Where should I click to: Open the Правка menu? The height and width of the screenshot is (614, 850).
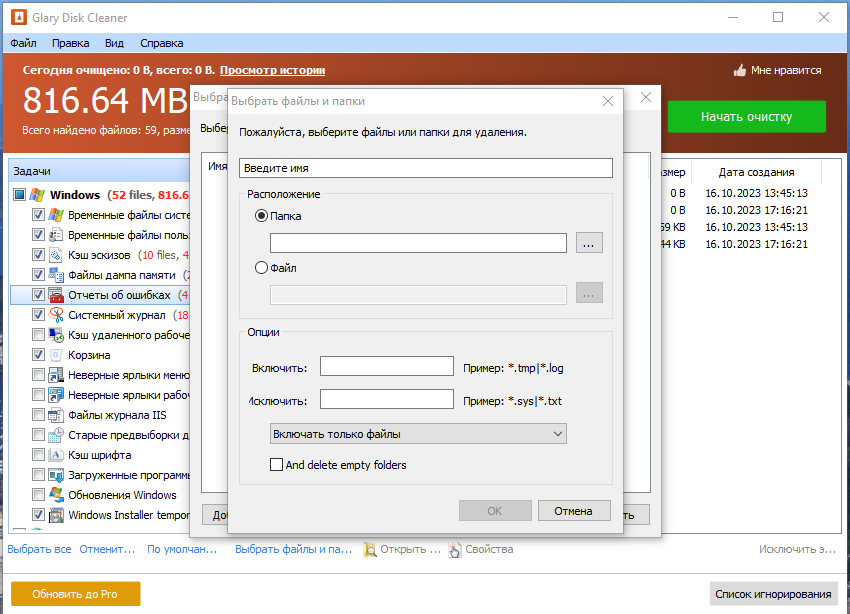70,43
